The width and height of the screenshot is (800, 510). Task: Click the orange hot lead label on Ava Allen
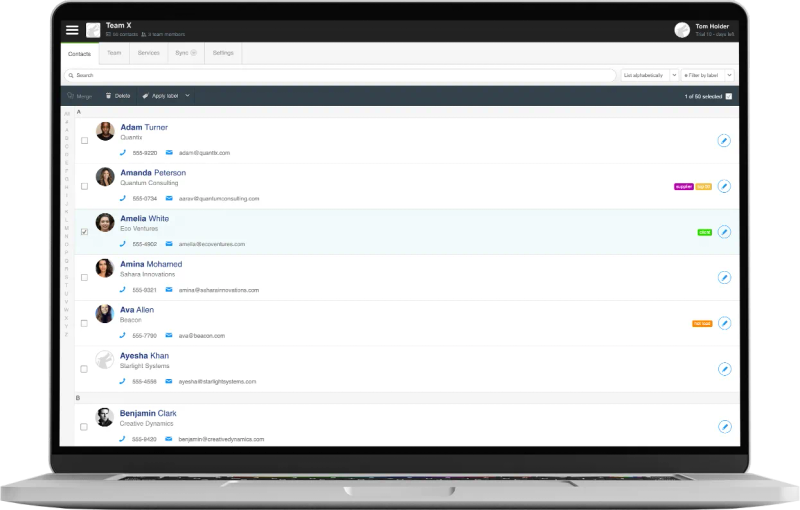(x=702, y=323)
